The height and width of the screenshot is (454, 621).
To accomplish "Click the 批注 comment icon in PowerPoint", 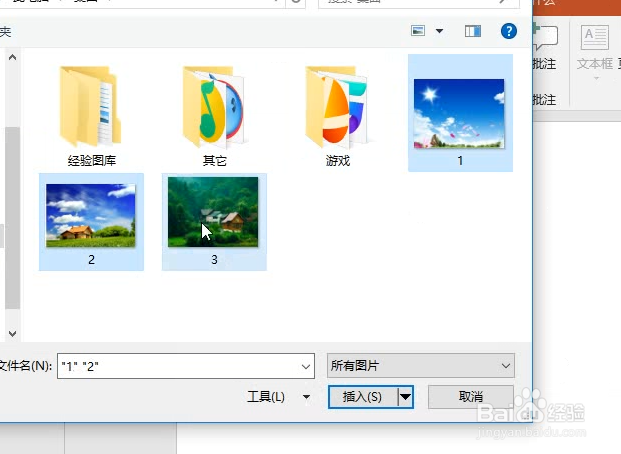I will pyautogui.click(x=545, y=37).
